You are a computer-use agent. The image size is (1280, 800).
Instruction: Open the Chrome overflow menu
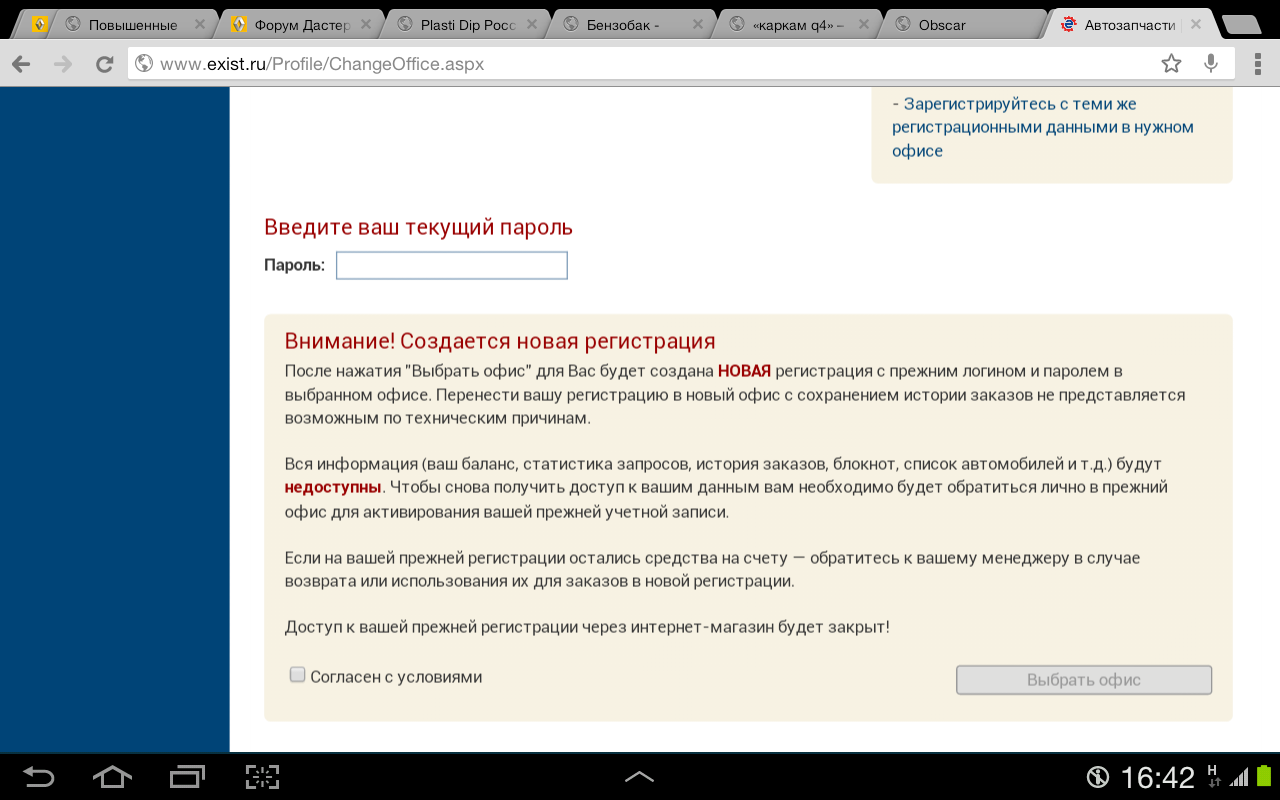1256,64
